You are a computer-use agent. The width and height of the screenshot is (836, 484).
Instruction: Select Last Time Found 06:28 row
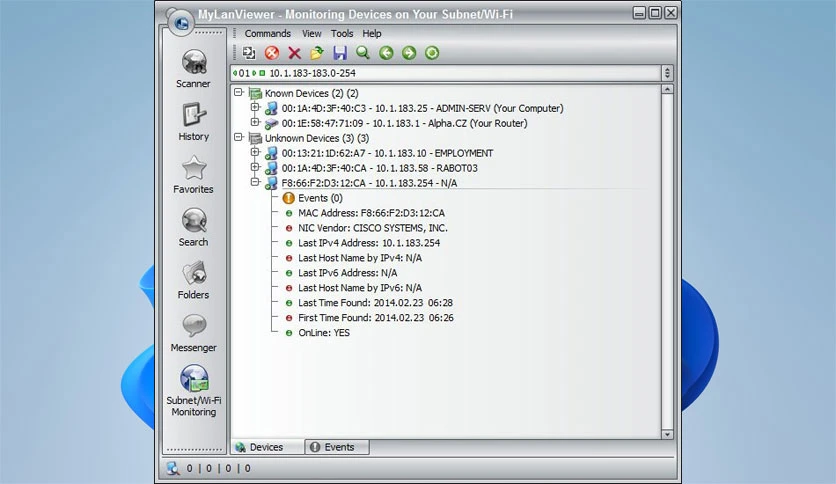point(375,303)
